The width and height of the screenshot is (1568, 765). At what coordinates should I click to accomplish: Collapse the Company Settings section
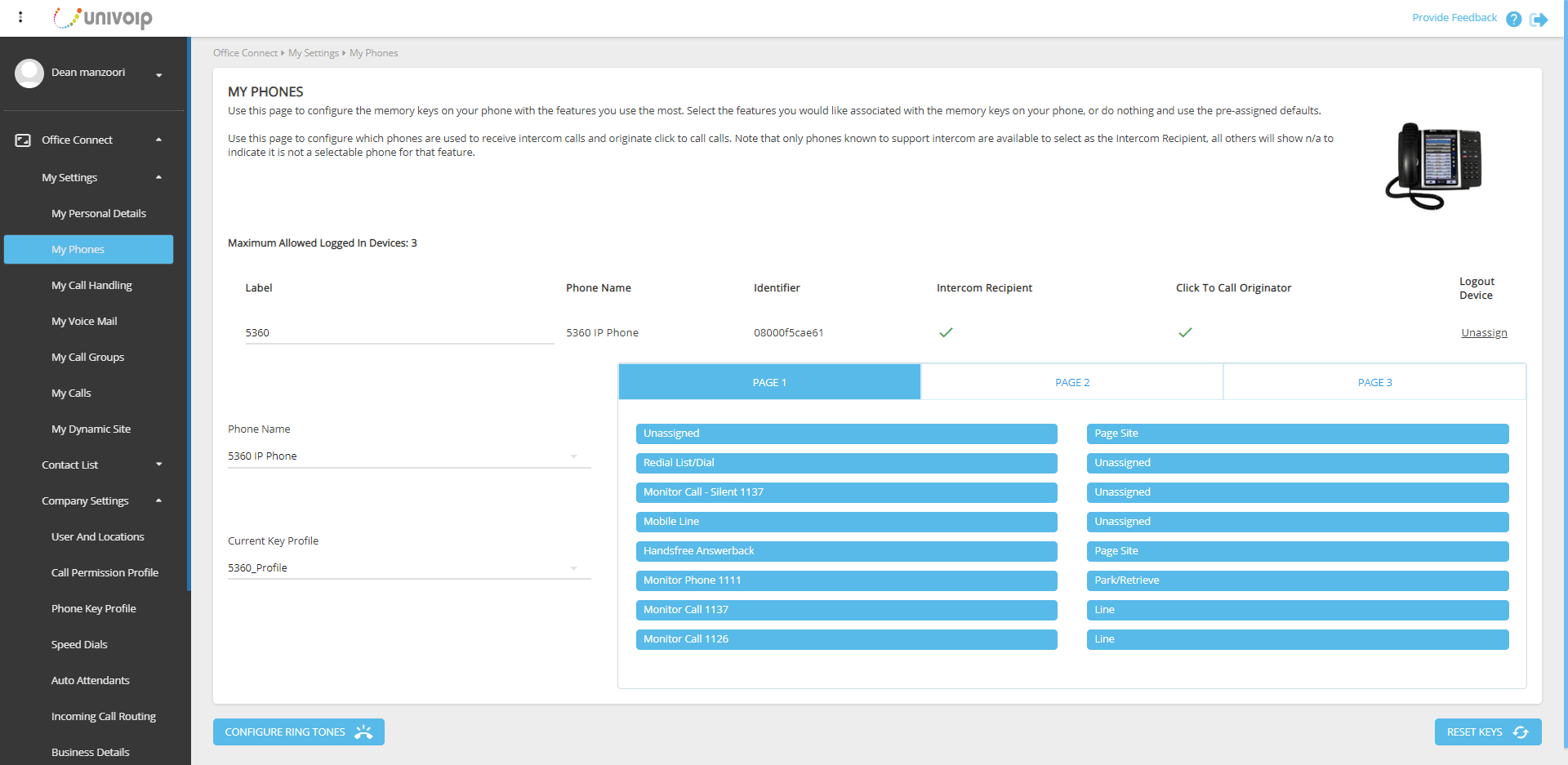coord(159,500)
